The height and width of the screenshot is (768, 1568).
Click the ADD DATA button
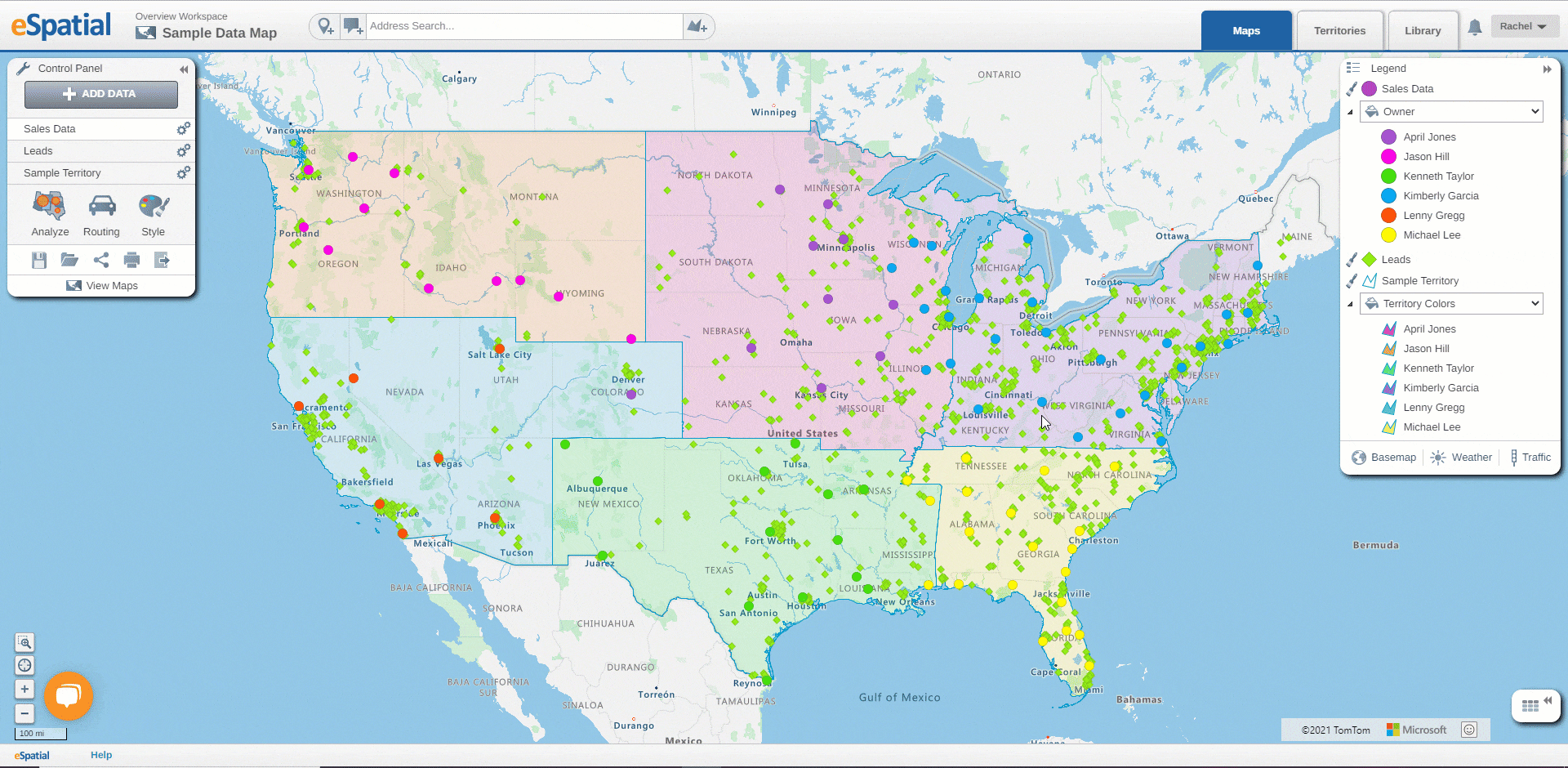coord(101,94)
